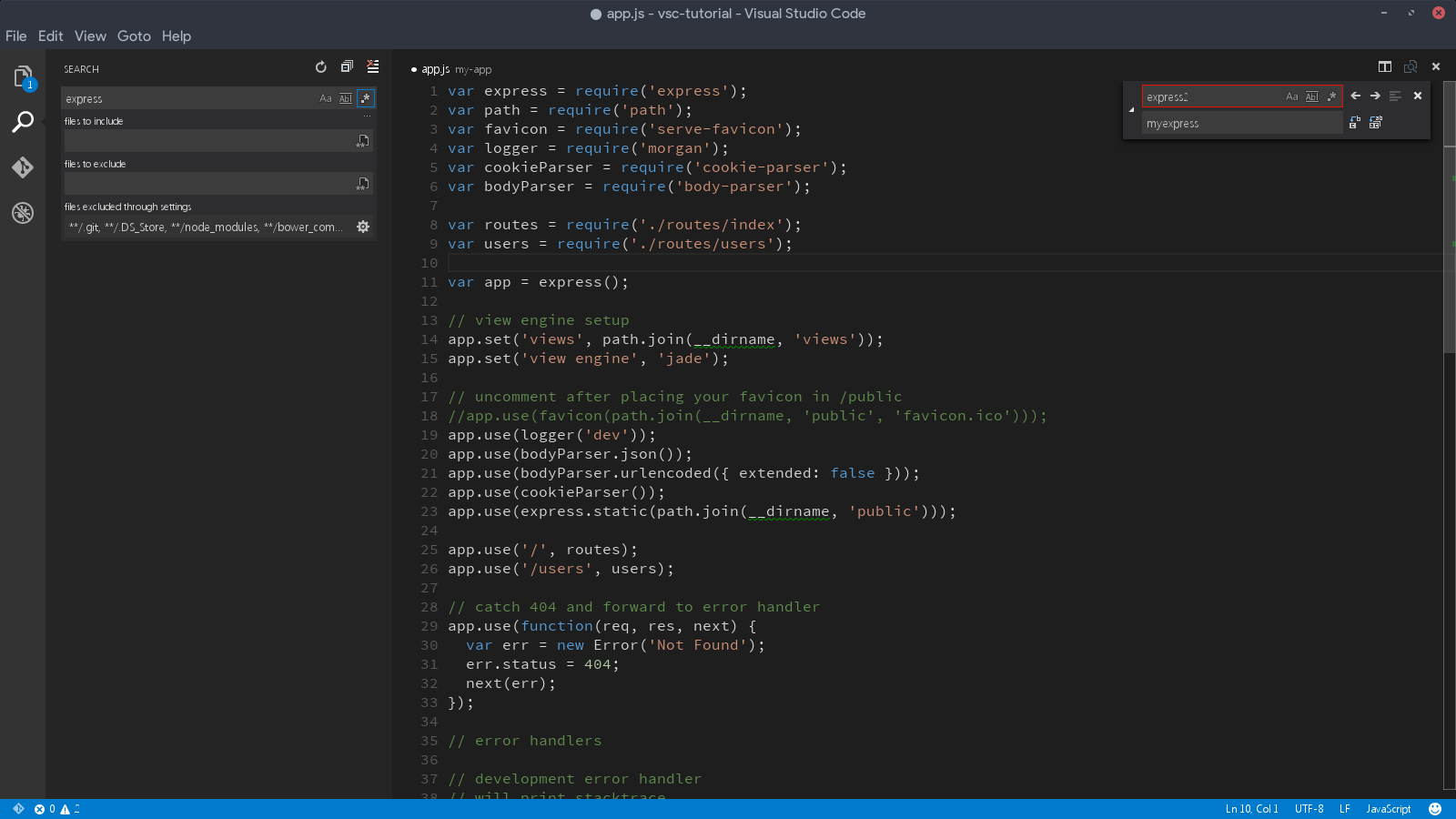Open the Debug view in the activity bar

pyautogui.click(x=23, y=213)
